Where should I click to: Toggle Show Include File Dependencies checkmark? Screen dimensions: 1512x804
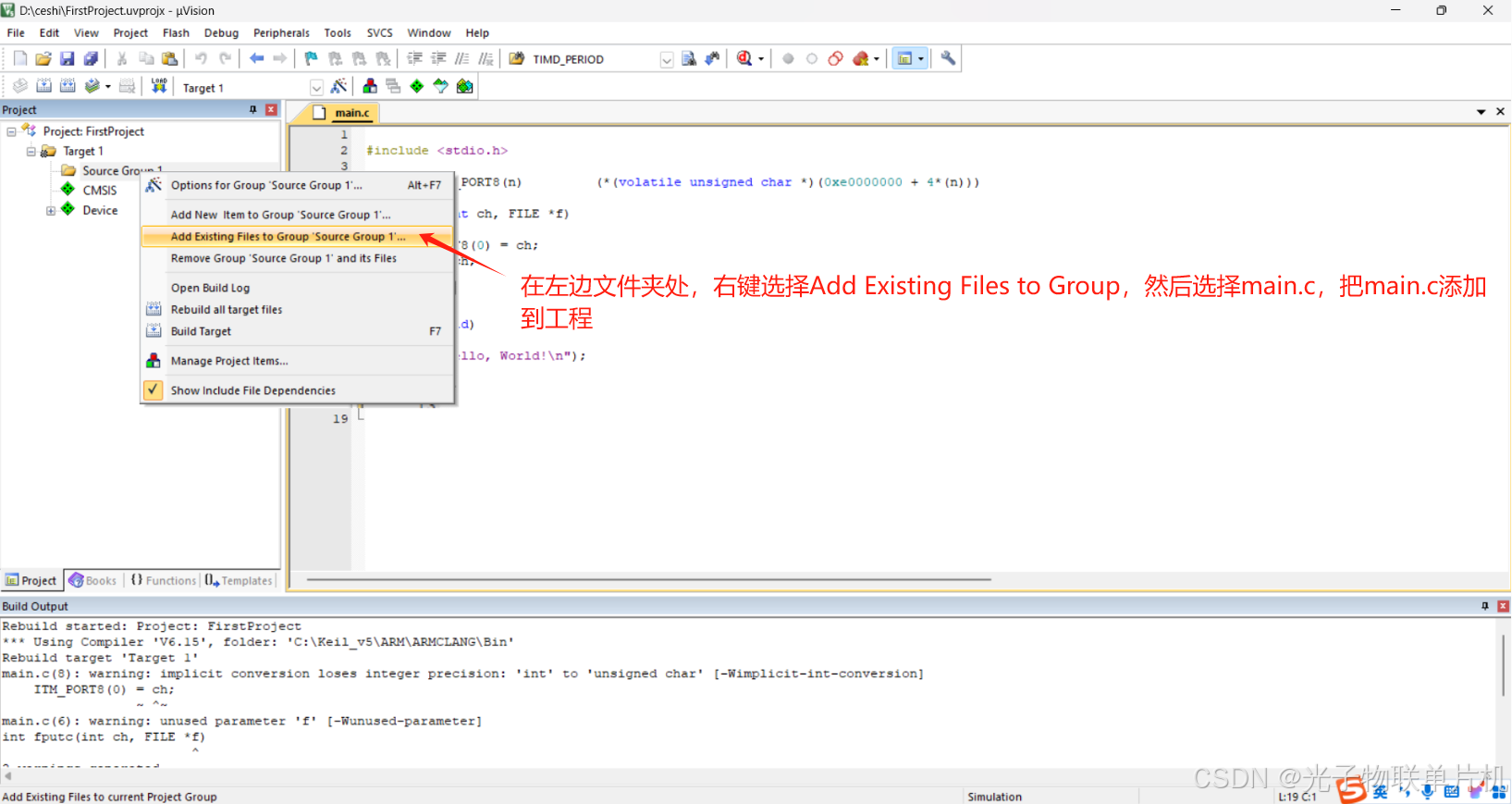click(x=154, y=390)
